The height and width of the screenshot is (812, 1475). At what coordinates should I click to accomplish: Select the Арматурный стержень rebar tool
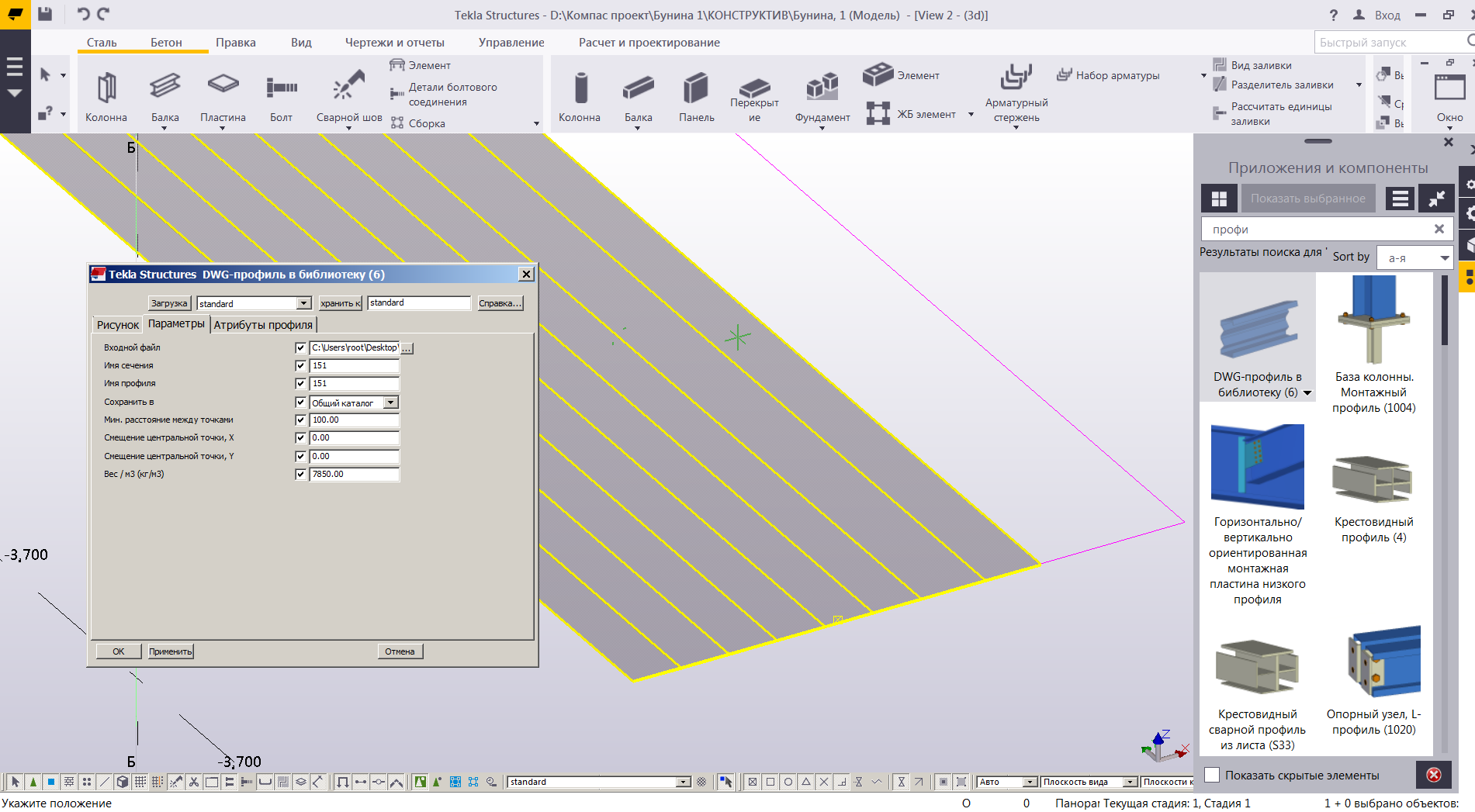click(1016, 78)
